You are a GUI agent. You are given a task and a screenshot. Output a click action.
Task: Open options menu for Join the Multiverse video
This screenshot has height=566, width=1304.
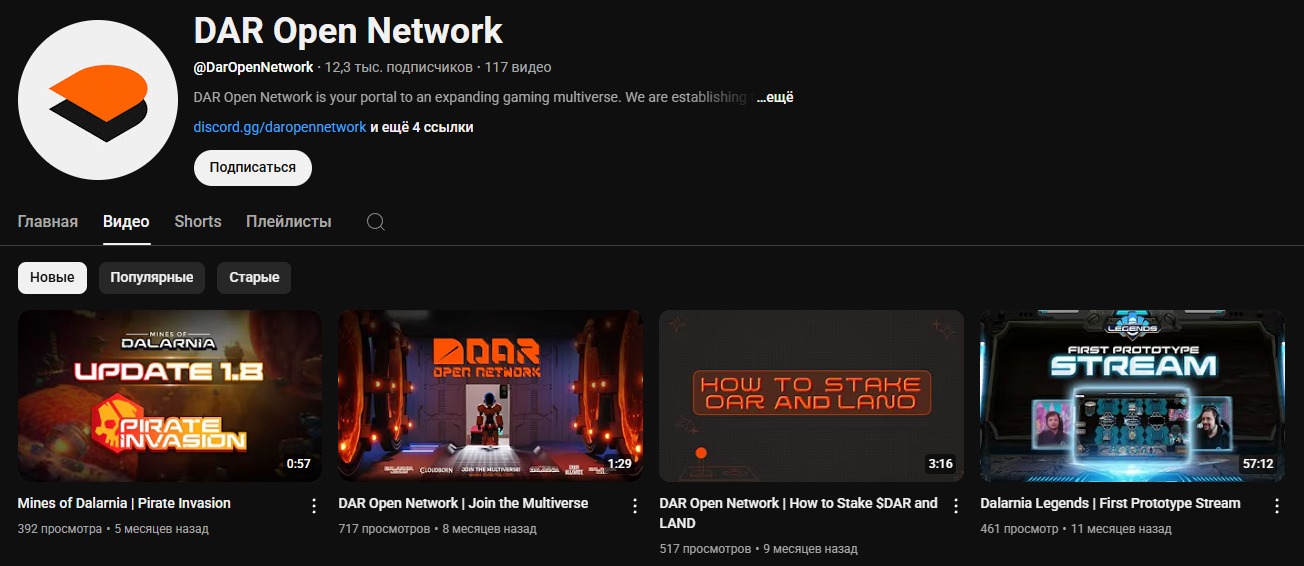pos(635,506)
